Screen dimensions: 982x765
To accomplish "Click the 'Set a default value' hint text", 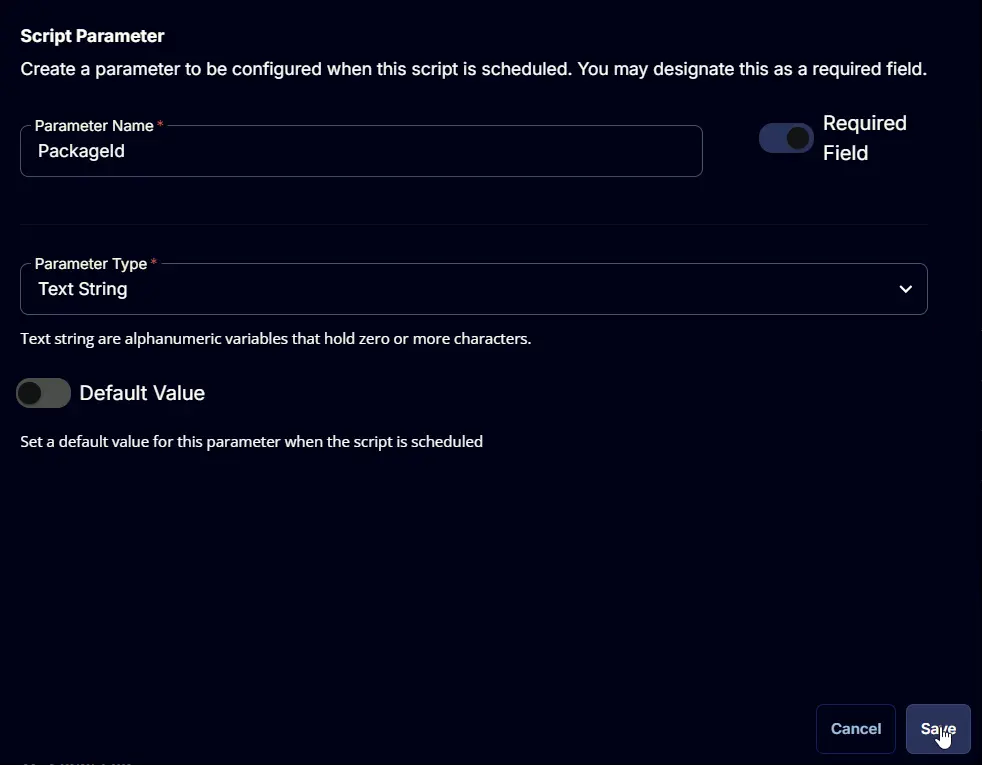I will [x=252, y=442].
